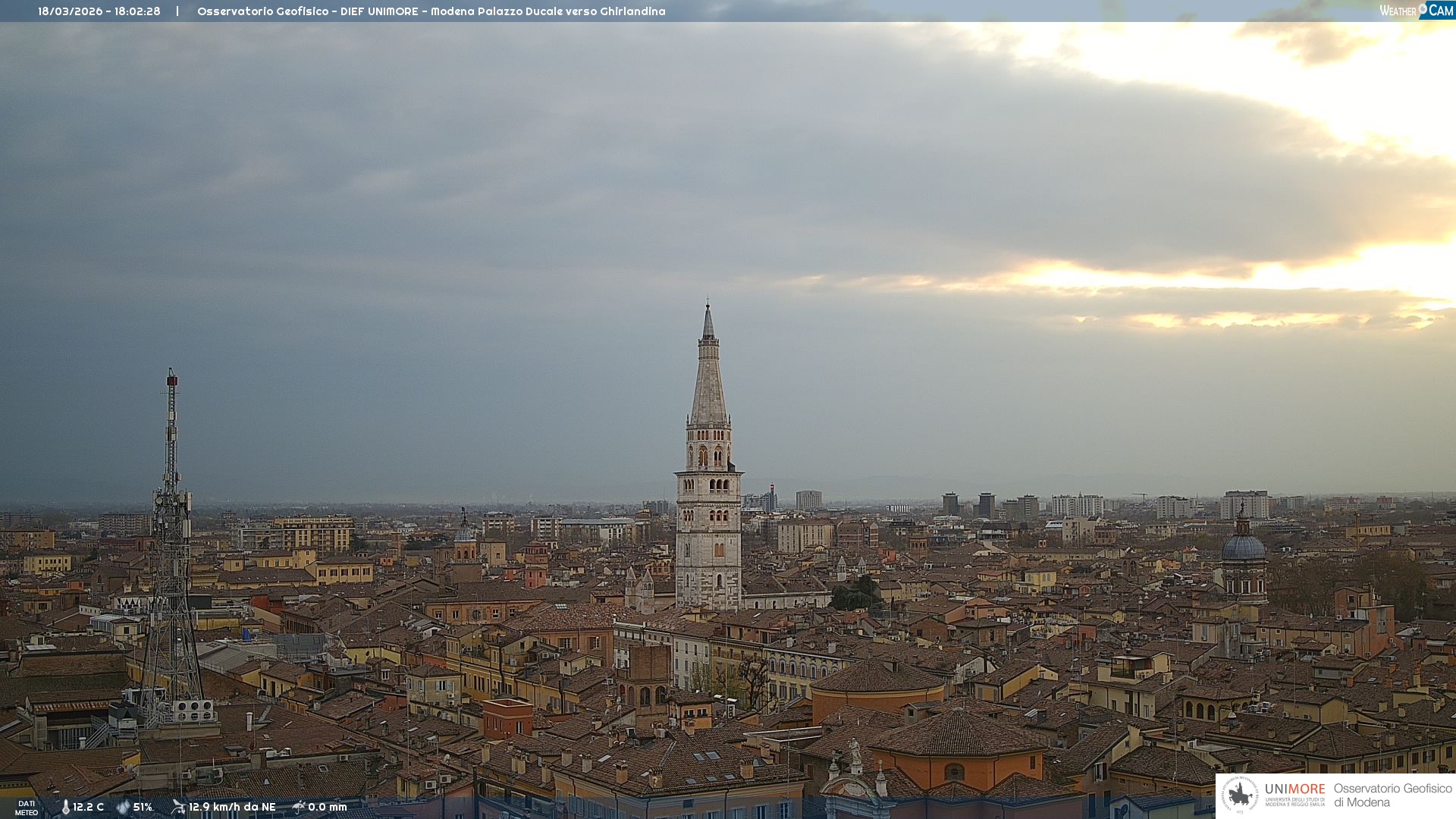Click the blue church dome
Image resolution: width=1456 pixels, height=819 pixels.
click(x=1243, y=548)
